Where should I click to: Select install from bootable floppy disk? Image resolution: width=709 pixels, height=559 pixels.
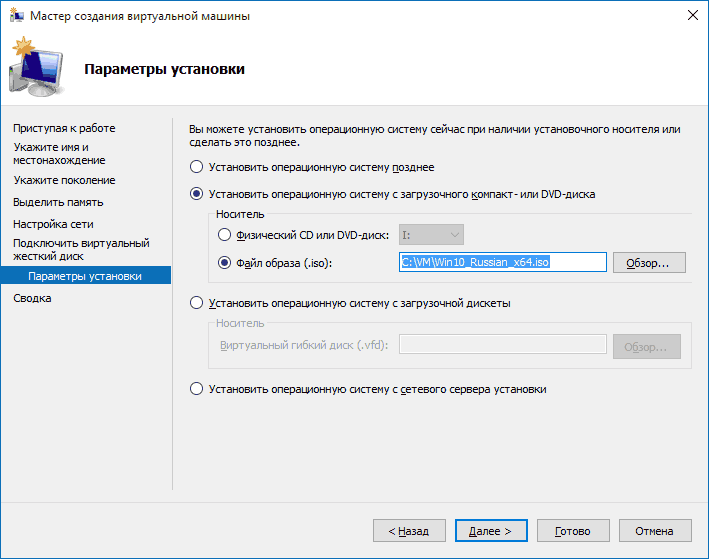coord(197,302)
